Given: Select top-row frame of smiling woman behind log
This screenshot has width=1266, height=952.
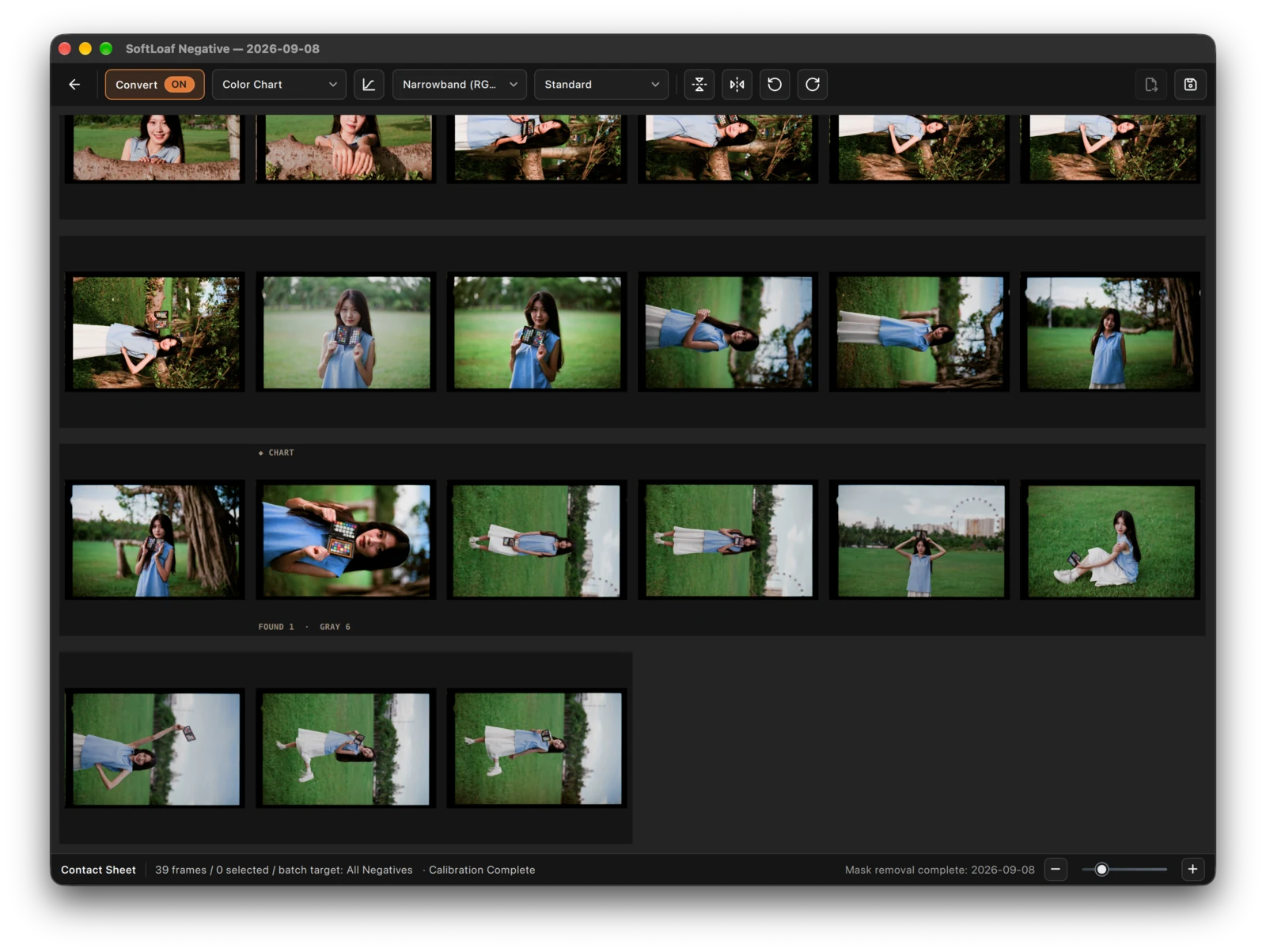Looking at the screenshot, I should [x=155, y=148].
